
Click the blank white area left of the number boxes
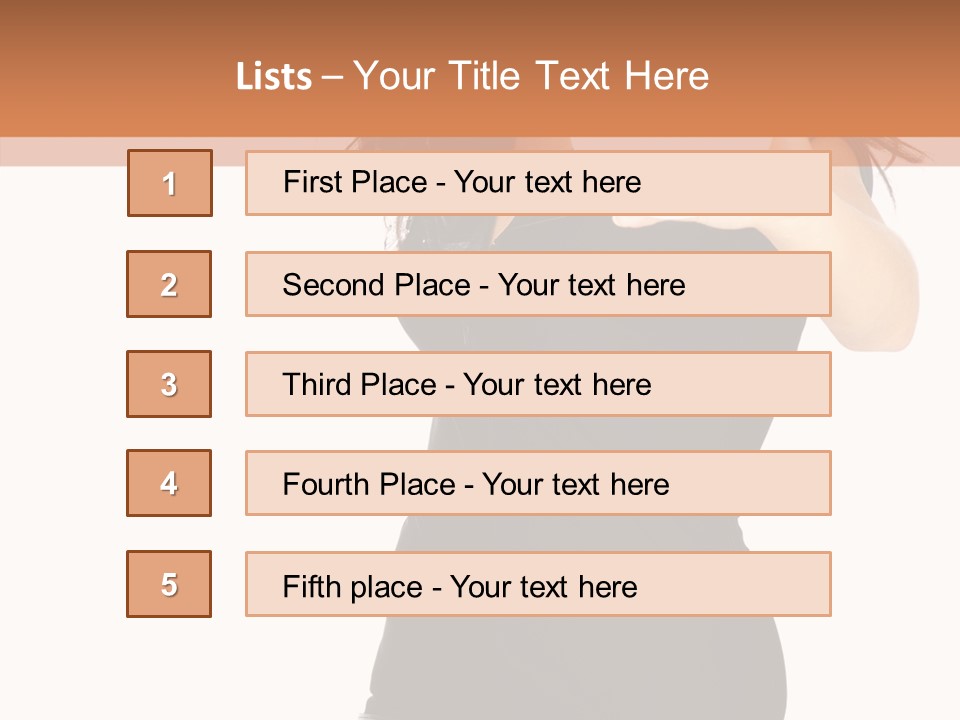pyautogui.click(x=60, y=400)
